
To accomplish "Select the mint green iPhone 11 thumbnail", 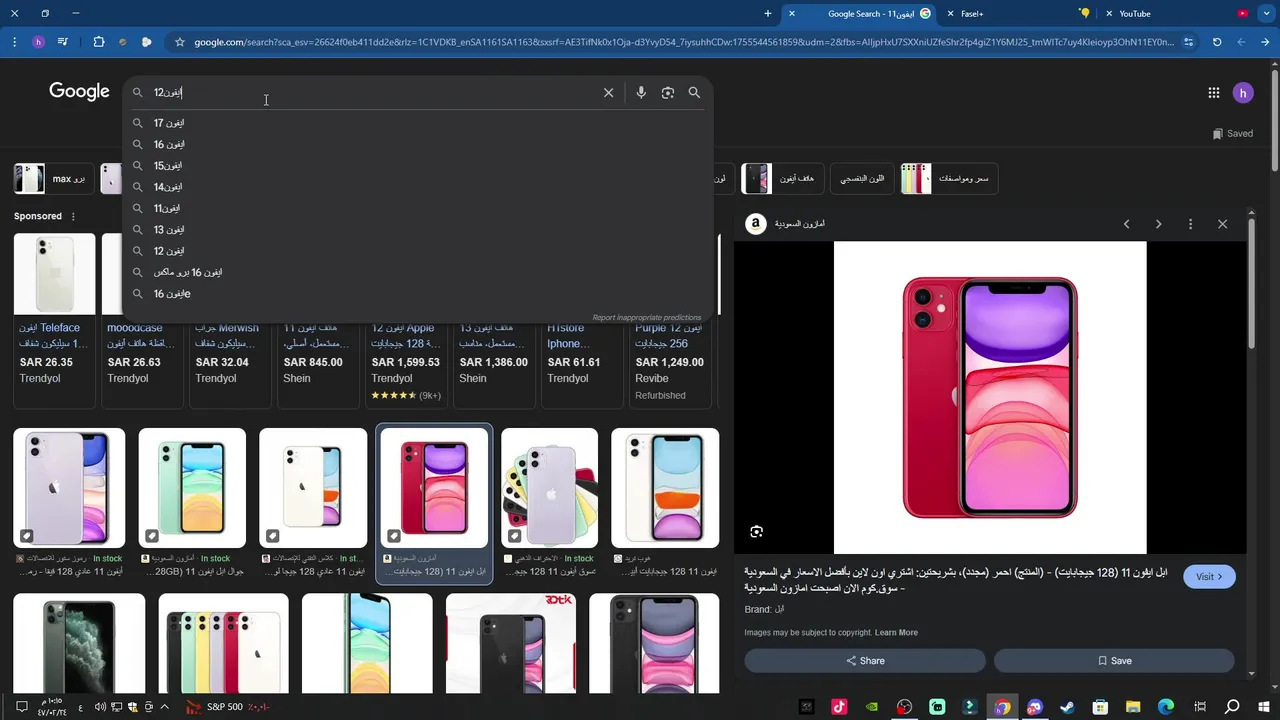I will [x=192, y=488].
